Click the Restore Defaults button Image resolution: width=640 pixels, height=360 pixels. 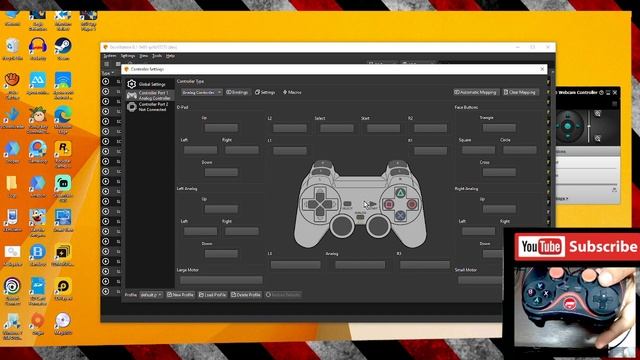(x=283, y=295)
